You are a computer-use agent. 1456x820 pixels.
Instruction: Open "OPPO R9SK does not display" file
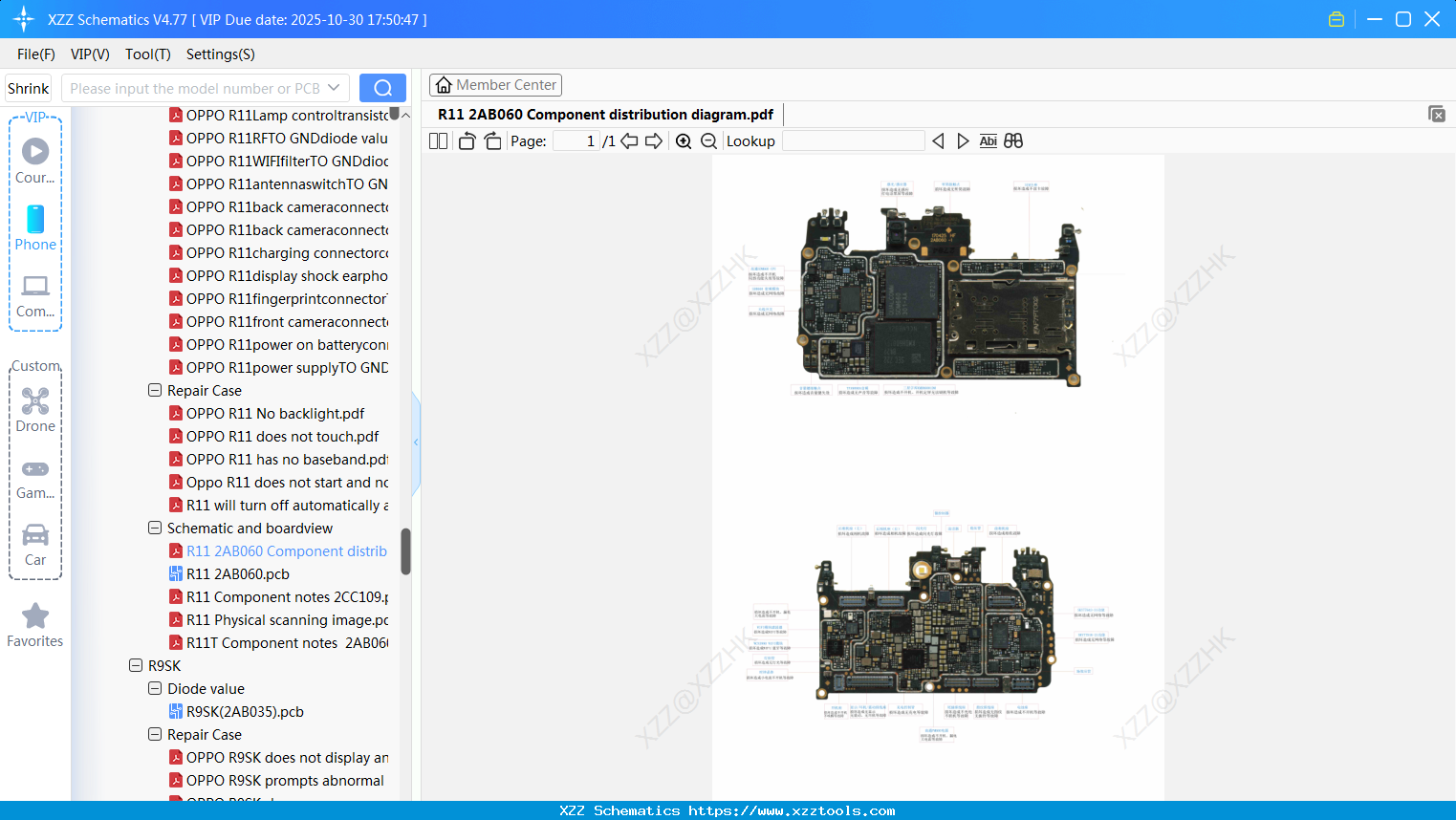tap(279, 757)
